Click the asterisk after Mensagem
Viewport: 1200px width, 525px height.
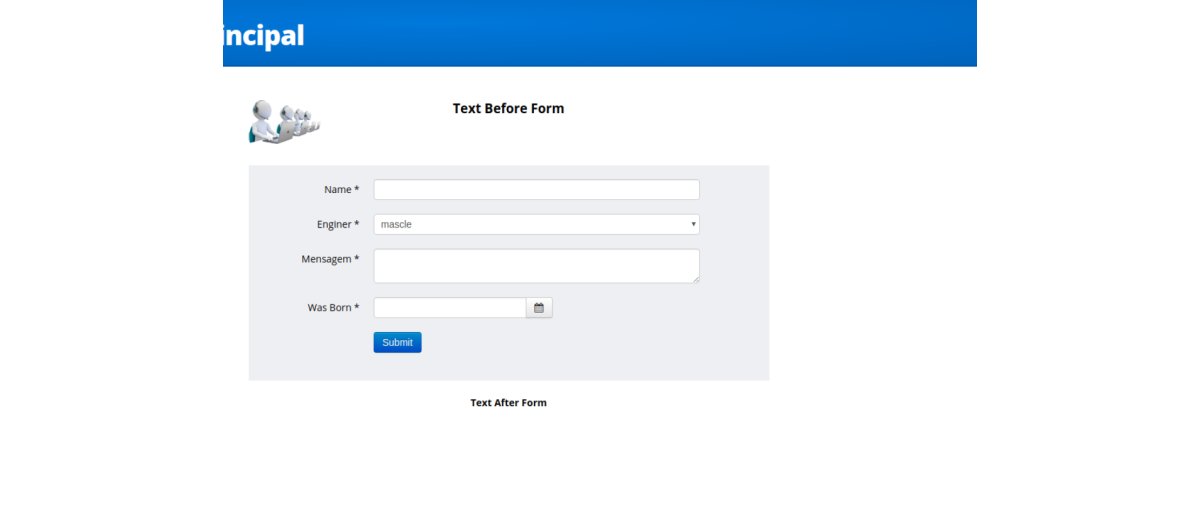(357, 259)
